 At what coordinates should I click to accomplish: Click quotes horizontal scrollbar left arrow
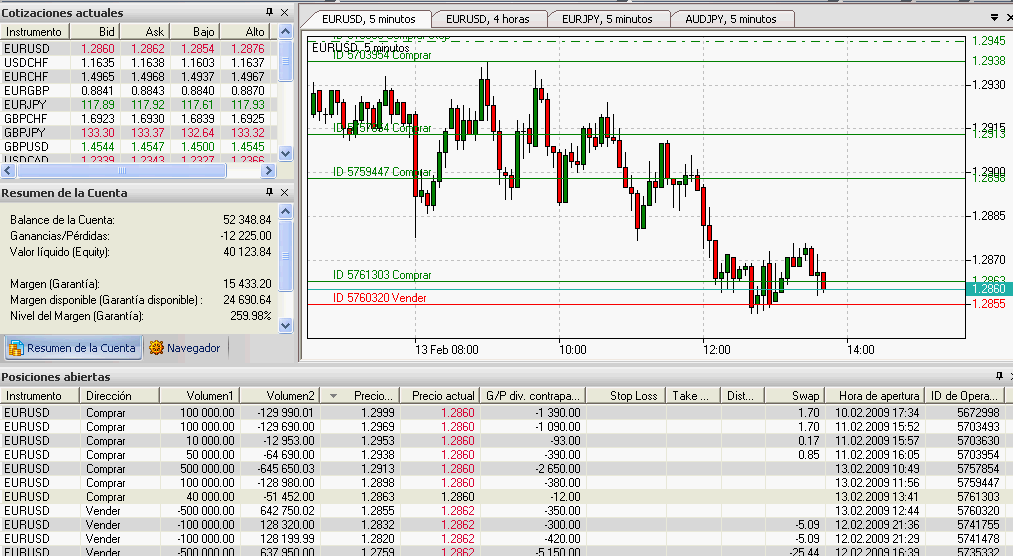[x=8, y=170]
